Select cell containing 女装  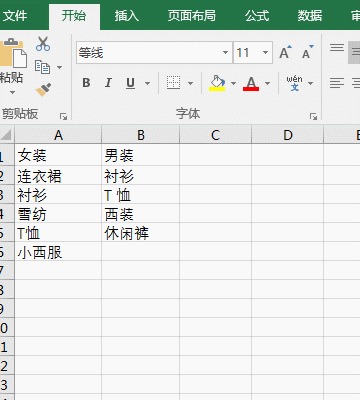tap(58, 155)
